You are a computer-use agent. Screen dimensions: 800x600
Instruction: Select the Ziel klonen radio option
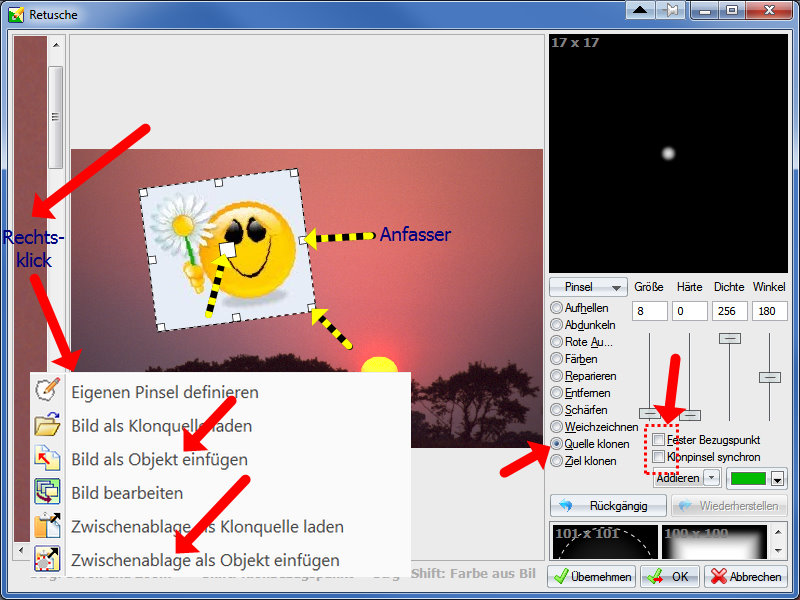[557, 461]
